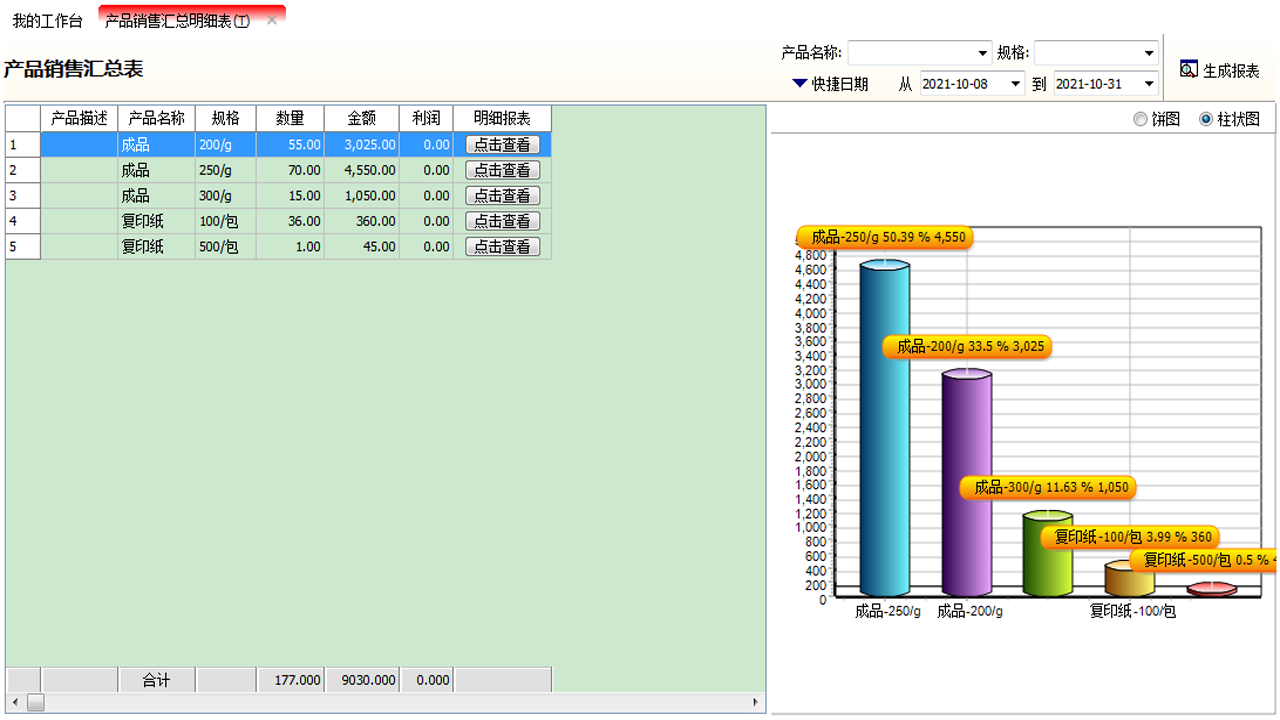The width and height of the screenshot is (1280, 720).
Task: Click the 合计 totals row
Action: [157, 678]
